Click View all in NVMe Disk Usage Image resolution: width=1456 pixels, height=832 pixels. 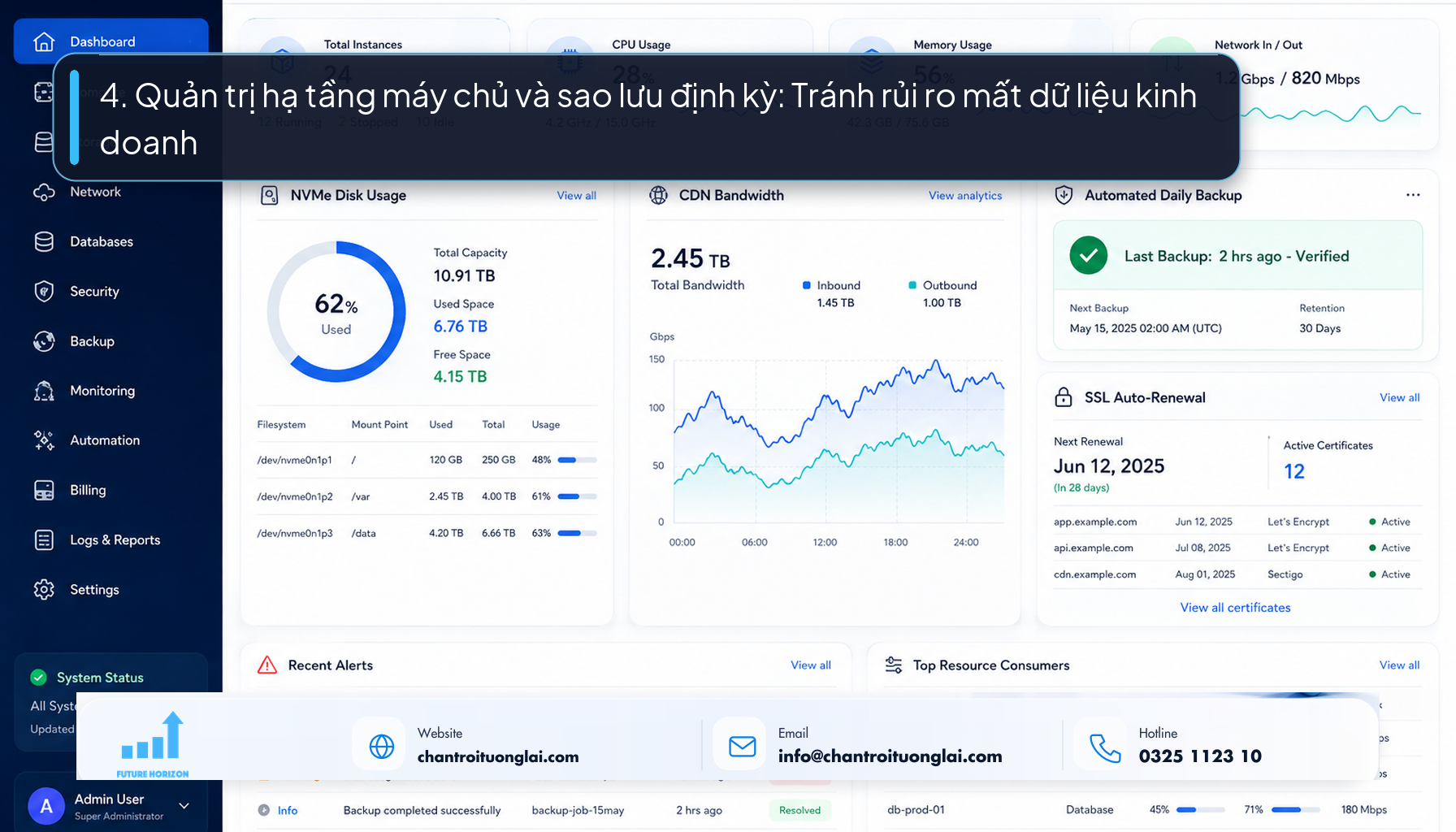click(576, 196)
